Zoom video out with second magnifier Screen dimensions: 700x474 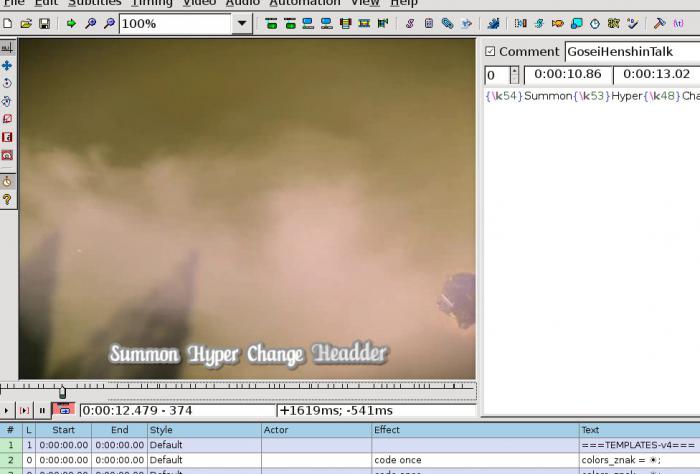point(109,23)
